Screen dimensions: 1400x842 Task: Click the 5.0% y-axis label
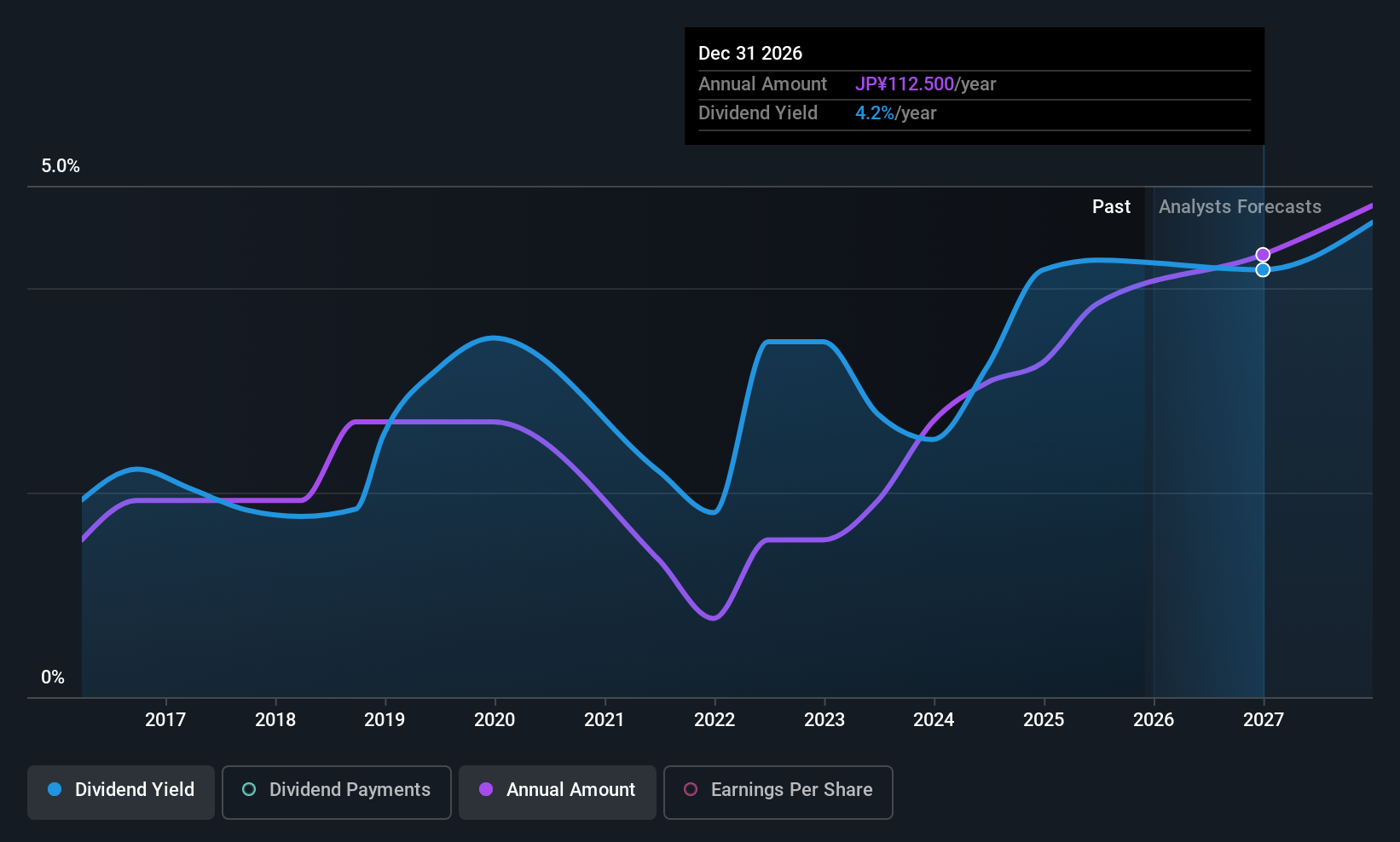click(x=61, y=166)
